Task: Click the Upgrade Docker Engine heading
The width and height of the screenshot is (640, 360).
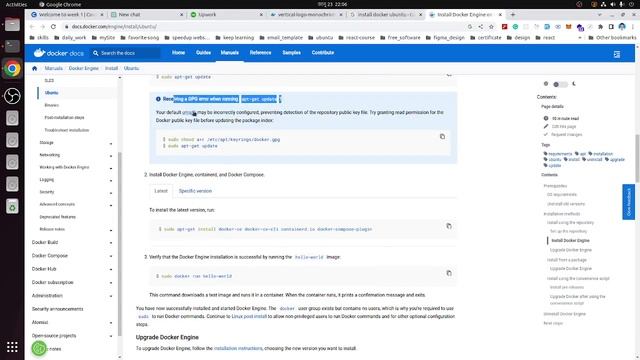Action: pos(167,337)
